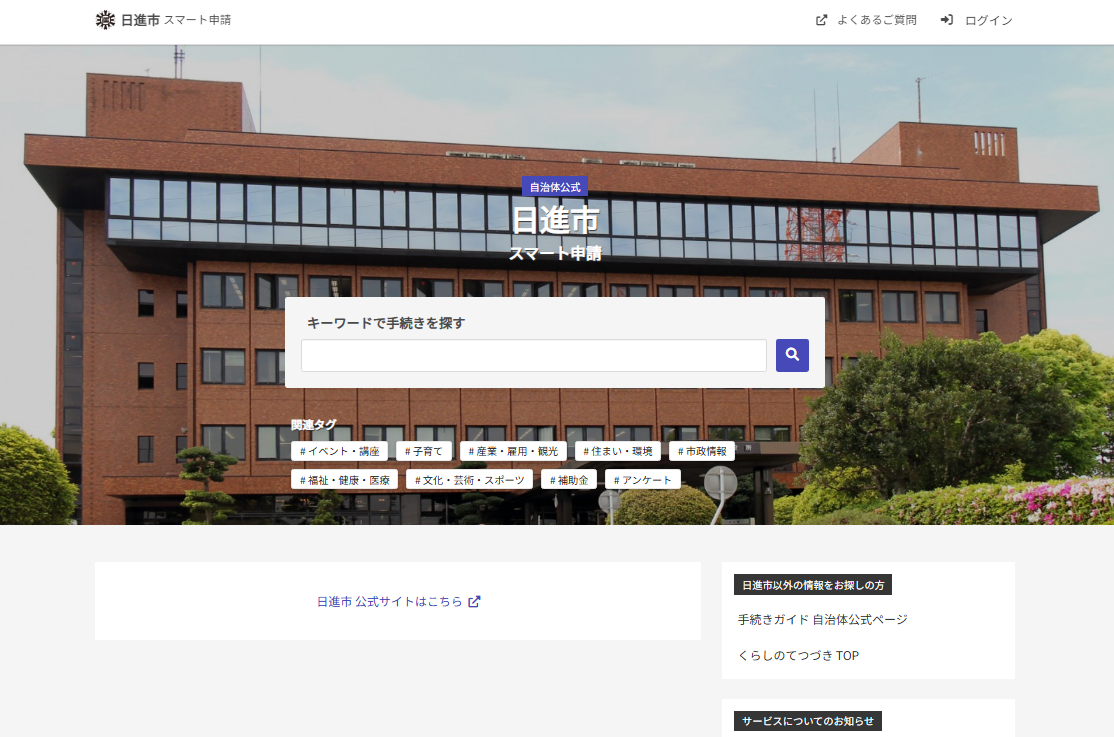The image size is (1114, 737).
Task: Click the Nisshin city emblem logo icon
Action: pos(105,20)
